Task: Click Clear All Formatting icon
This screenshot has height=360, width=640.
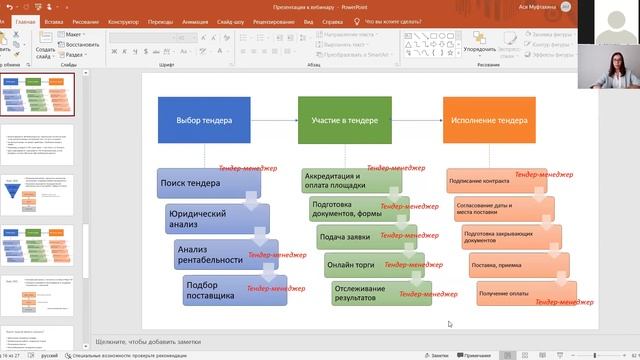Action: (227, 38)
